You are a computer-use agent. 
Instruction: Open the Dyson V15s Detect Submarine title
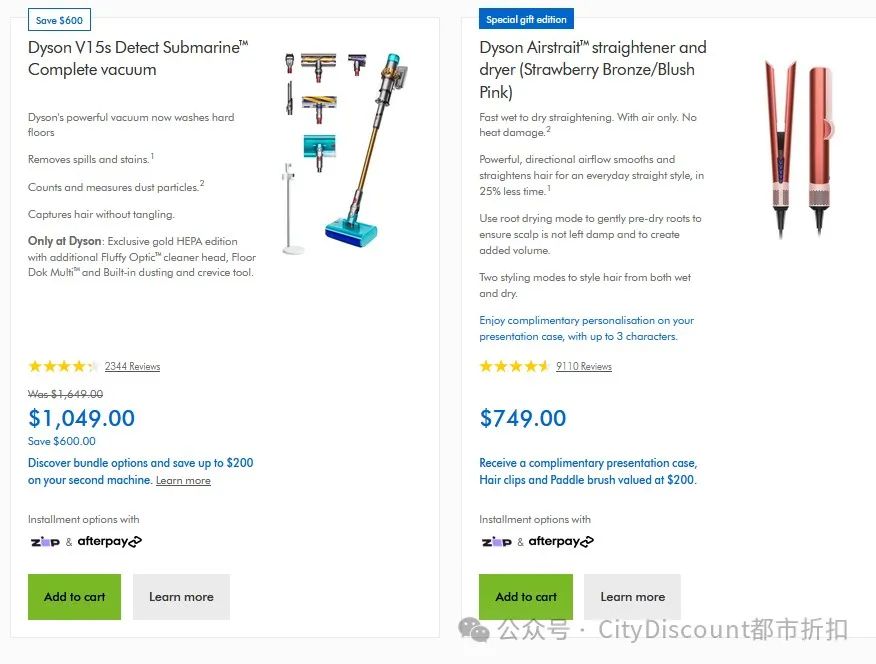(x=137, y=58)
